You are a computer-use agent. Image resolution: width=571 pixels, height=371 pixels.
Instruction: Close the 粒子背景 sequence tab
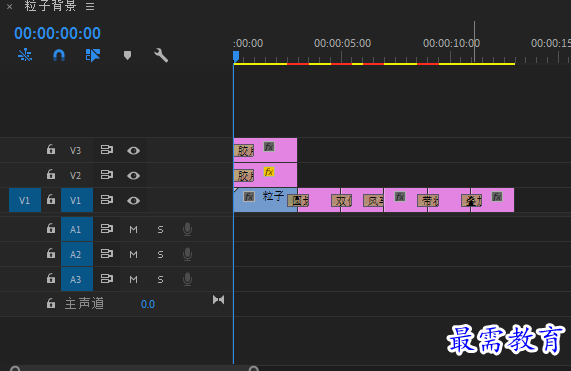9,7
